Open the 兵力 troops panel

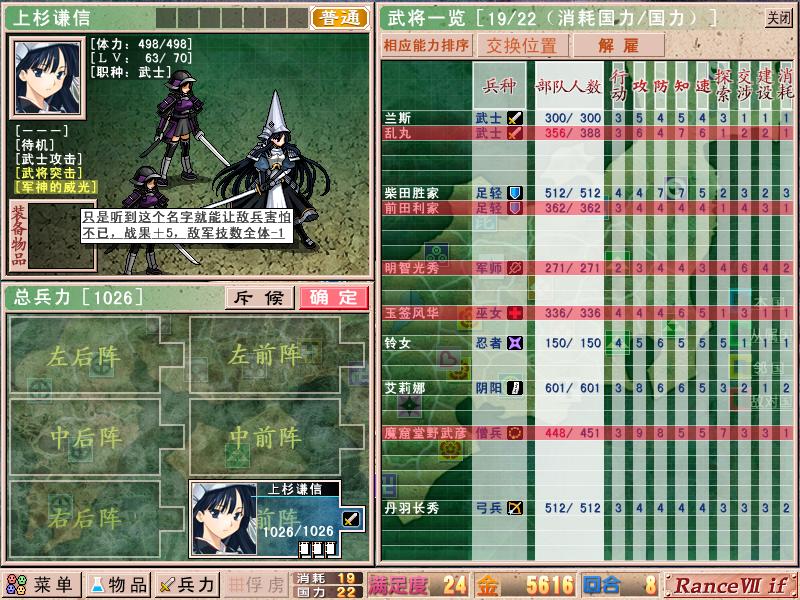click(187, 585)
